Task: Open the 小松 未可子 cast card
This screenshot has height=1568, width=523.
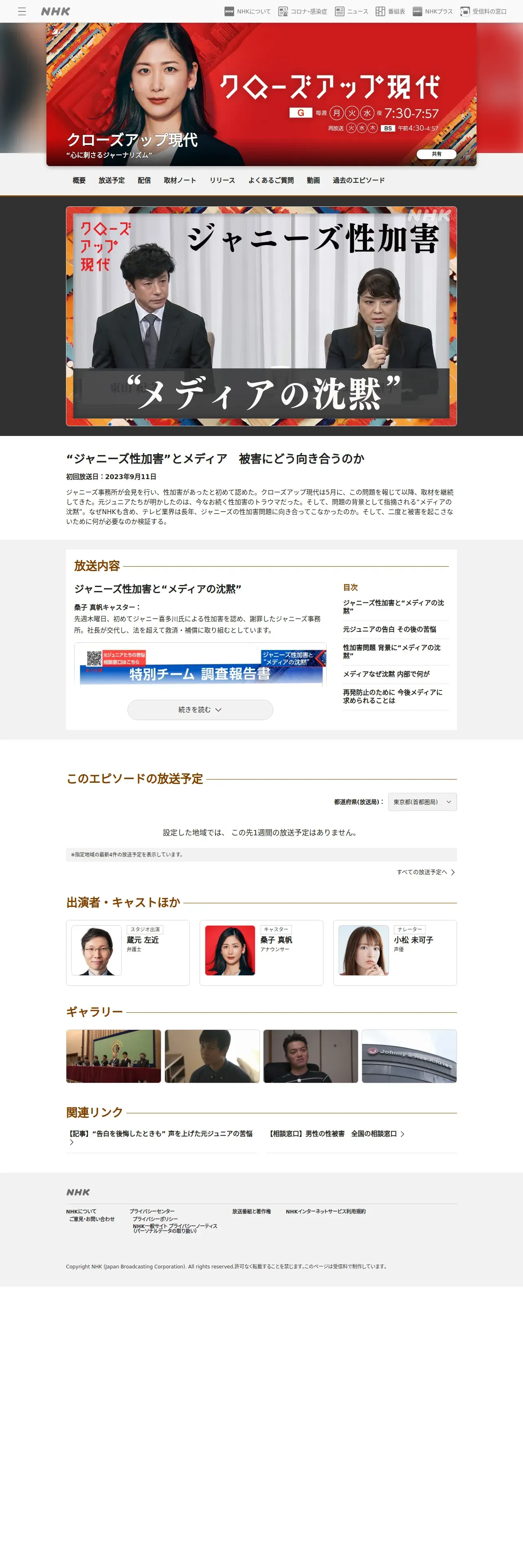Action: (395, 953)
